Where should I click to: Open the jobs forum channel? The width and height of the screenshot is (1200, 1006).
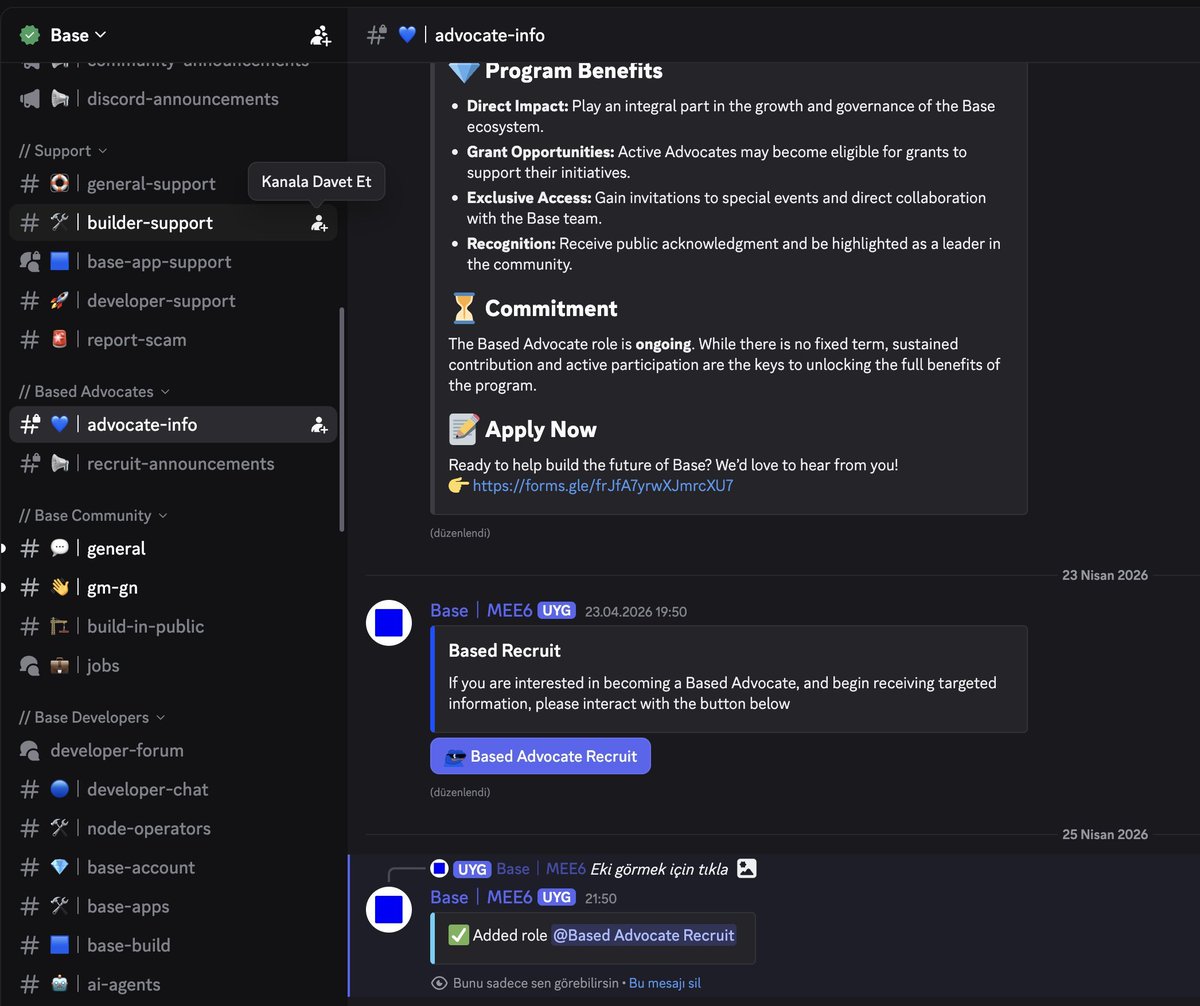point(173,666)
